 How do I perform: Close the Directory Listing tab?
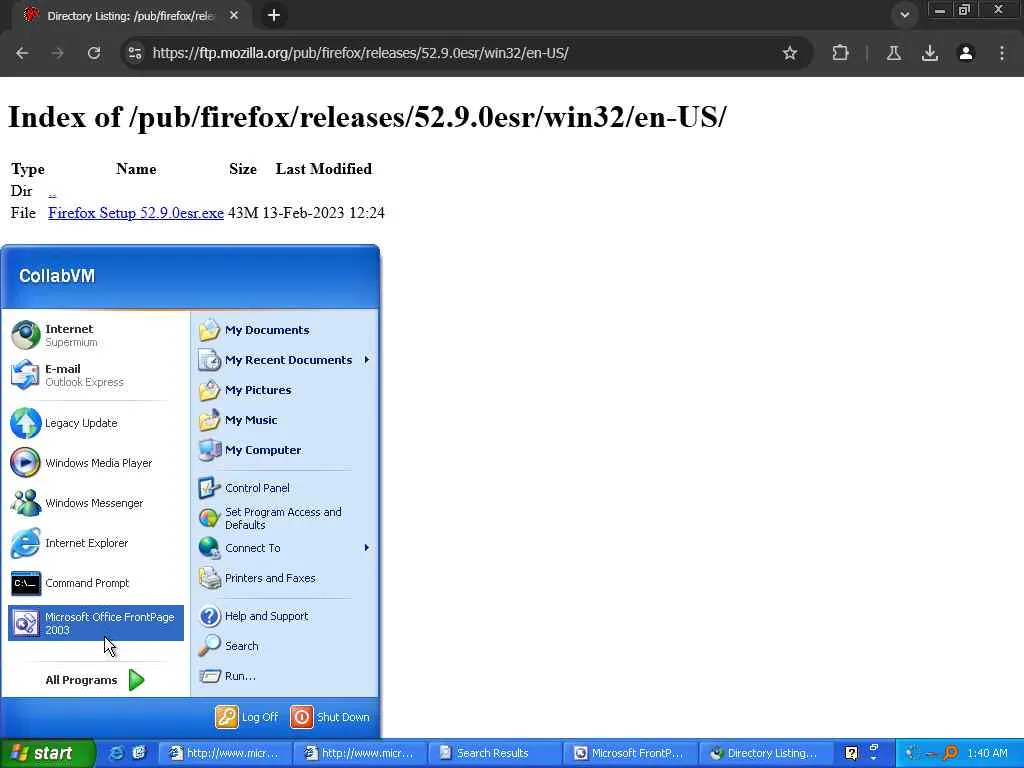pyautogui.click(x=234, y=15)
